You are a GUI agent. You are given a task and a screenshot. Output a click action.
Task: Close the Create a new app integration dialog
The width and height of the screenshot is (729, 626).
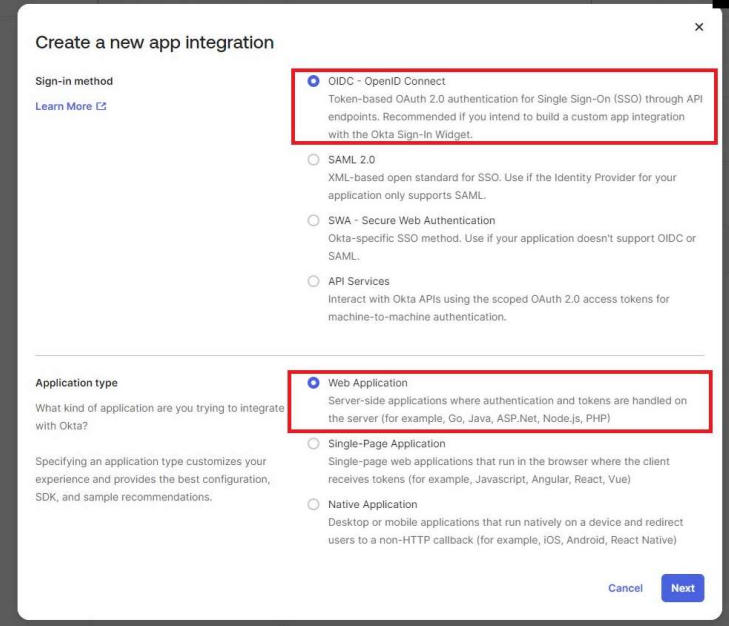click(x=698, y=26)
